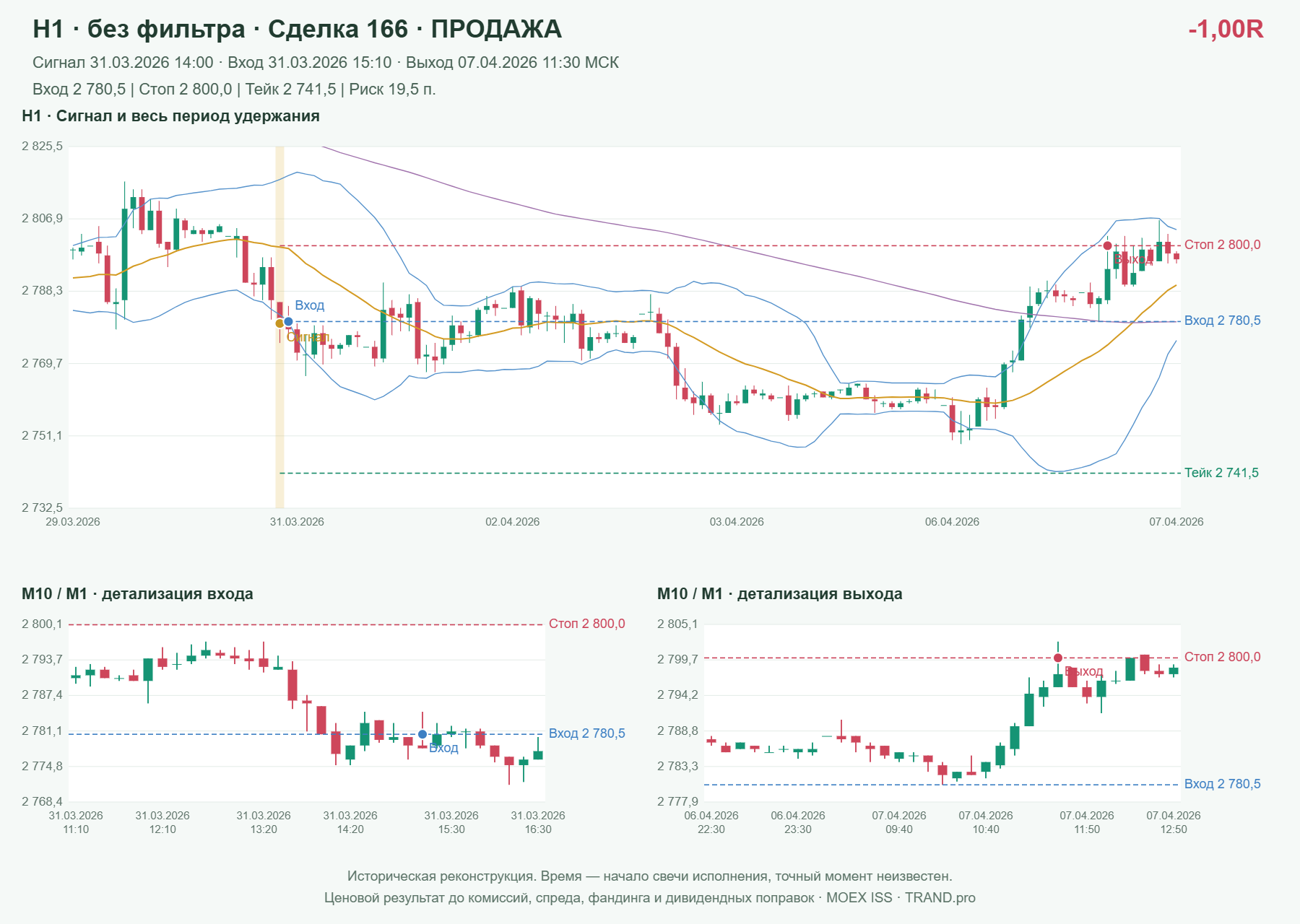
Task: Click the line starting with "Сигнал 31.03.2026 14:00"
Action: point(326,63)
